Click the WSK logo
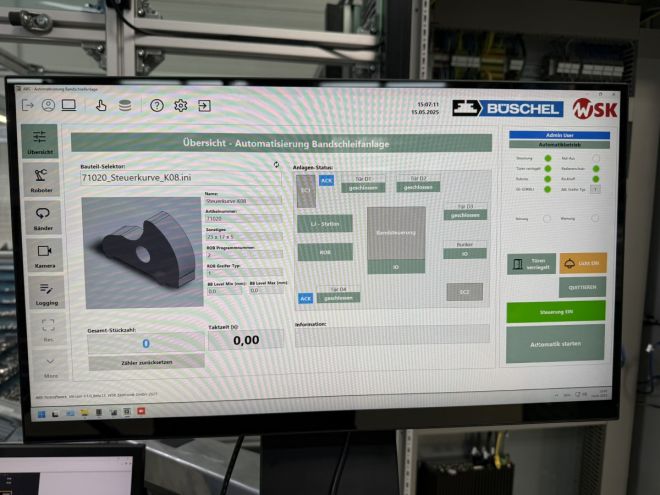The width and height of the screenshot is (660, 495). click(x=595, y=109)
